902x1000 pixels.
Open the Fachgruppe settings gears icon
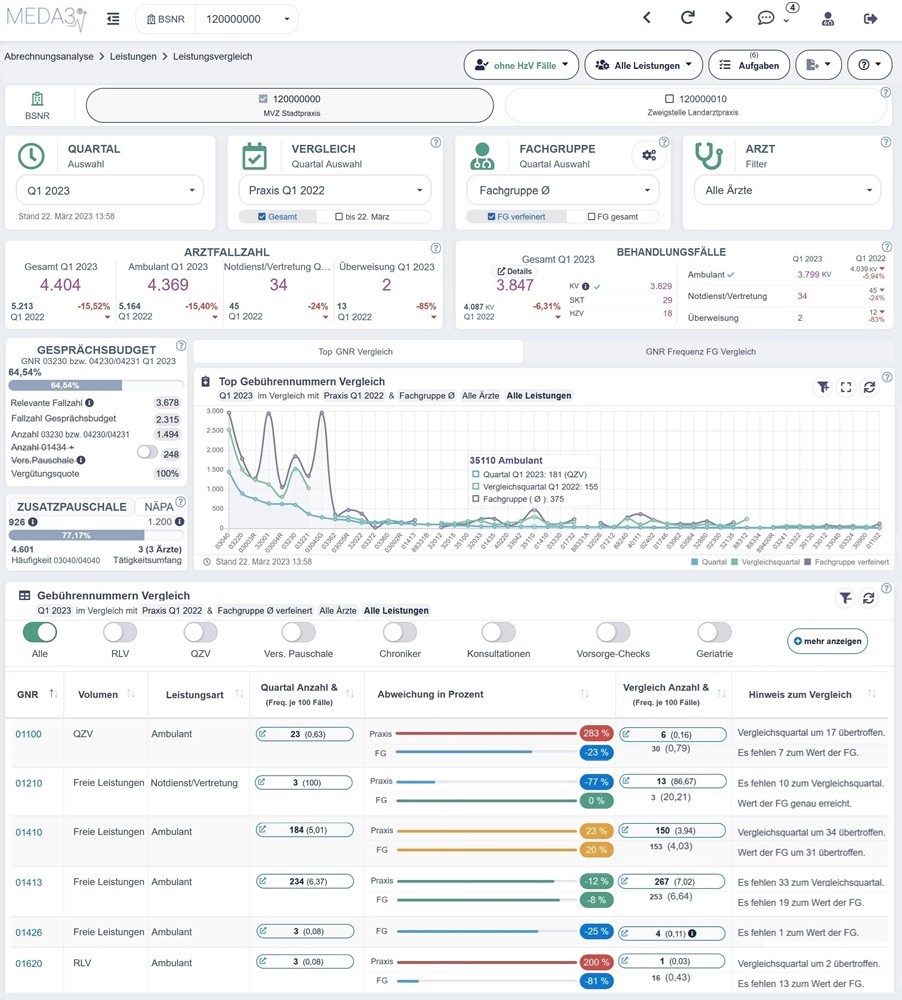pyautogui.click(x=649, y=155)
